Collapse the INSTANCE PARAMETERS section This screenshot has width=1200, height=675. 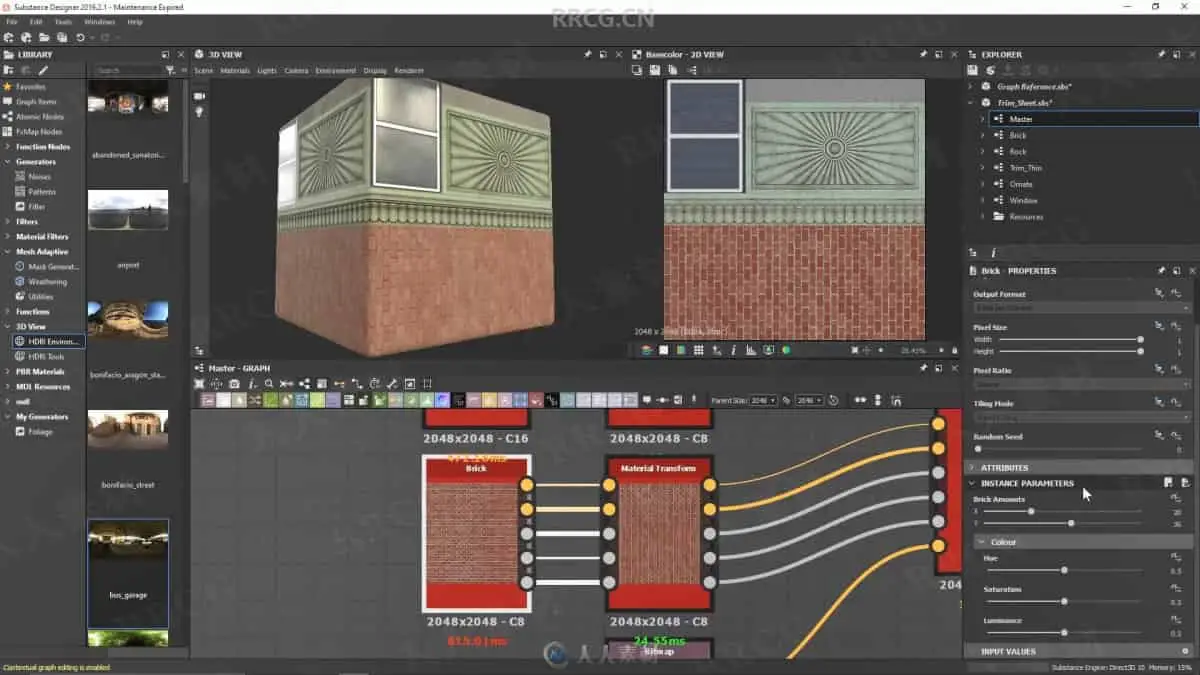(x=971, y=483)
